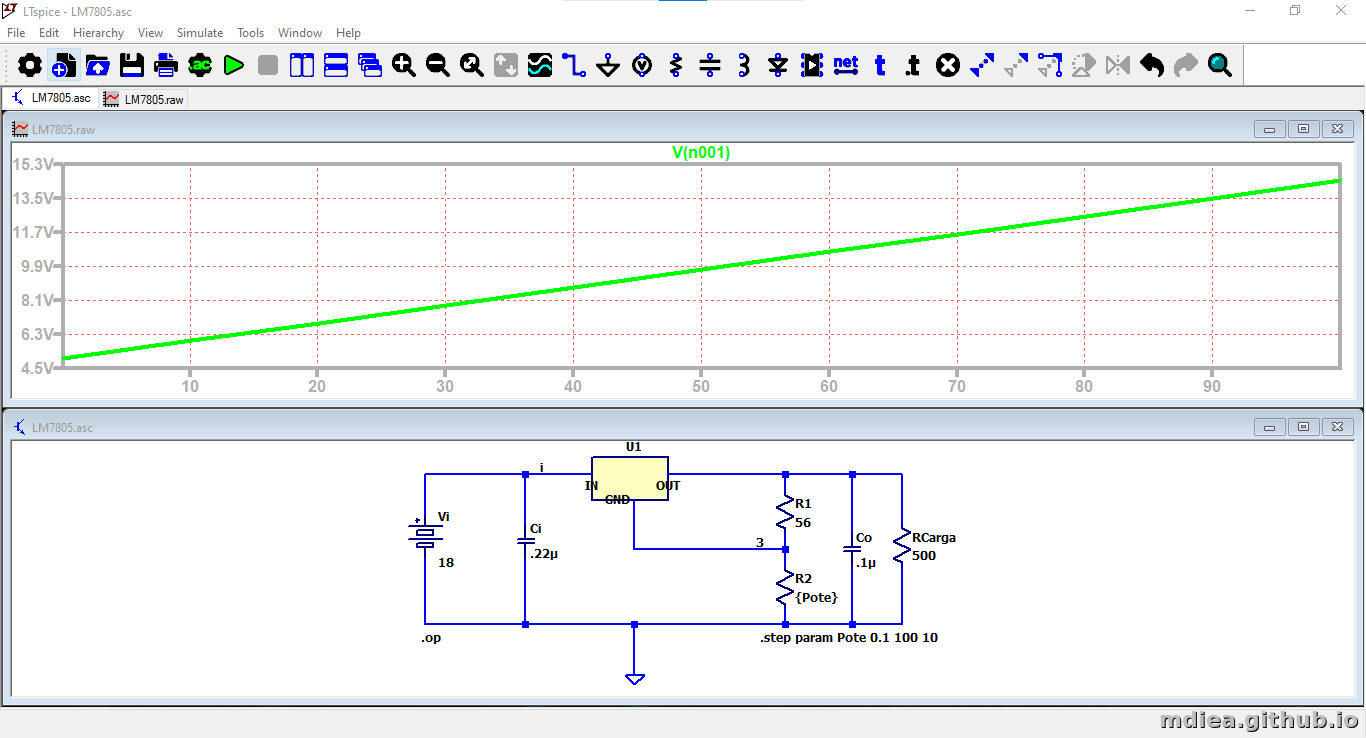Image resolution: width=1366 pixels, height=738 pixels.
Task: Minimize the LM7805.raw plot window
Action: click(1270, 129)
